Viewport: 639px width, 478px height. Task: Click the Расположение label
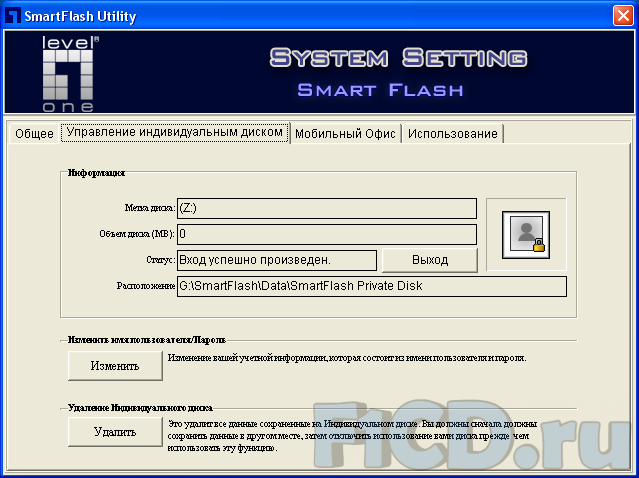(146, 286)
